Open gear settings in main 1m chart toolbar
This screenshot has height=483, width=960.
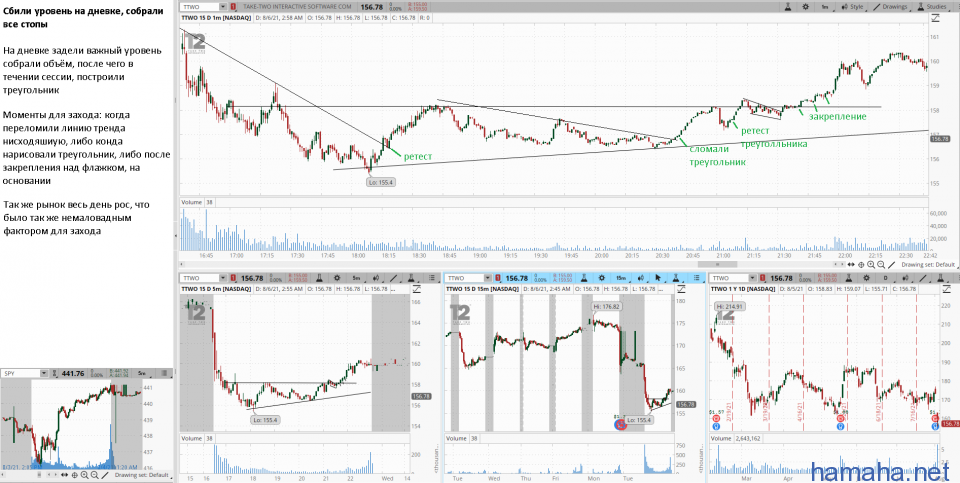click(806, 7)
